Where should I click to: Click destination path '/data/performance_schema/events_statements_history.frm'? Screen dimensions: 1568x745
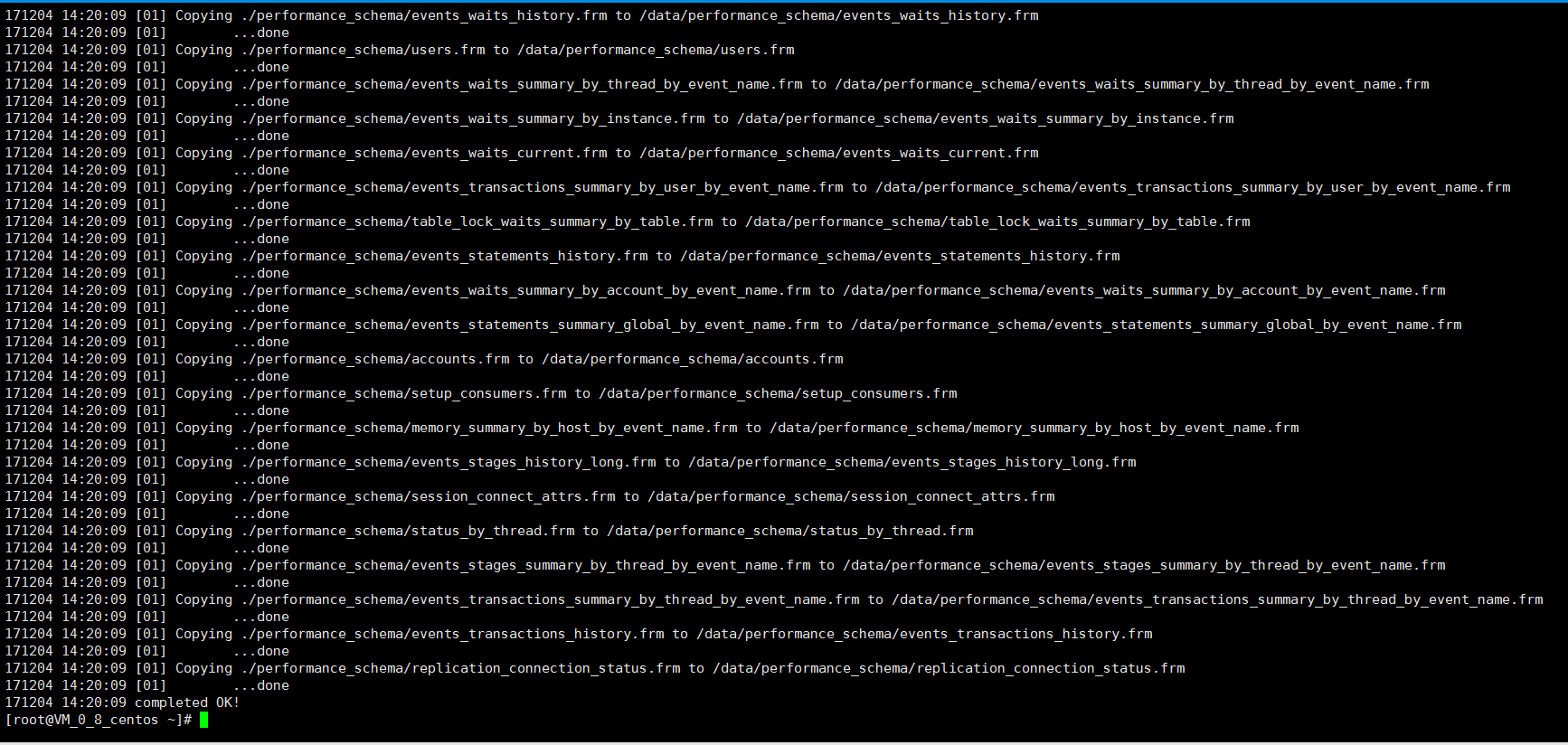point(900,256)
